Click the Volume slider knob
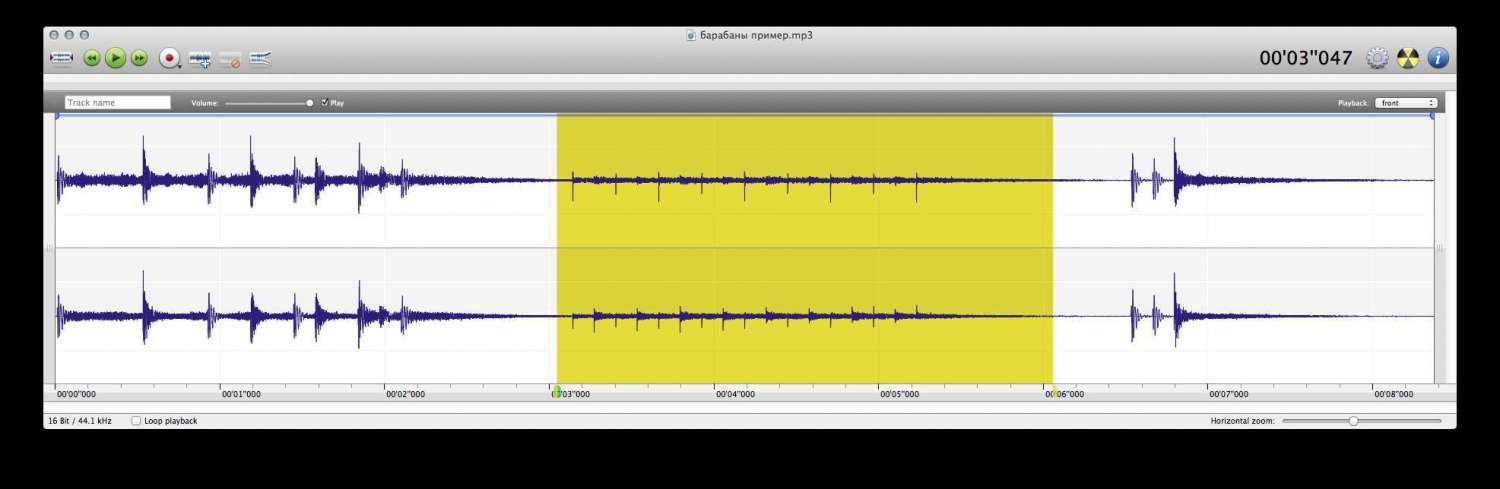The height and width of the screenshot is (489, 1500). tap(310, 102)
